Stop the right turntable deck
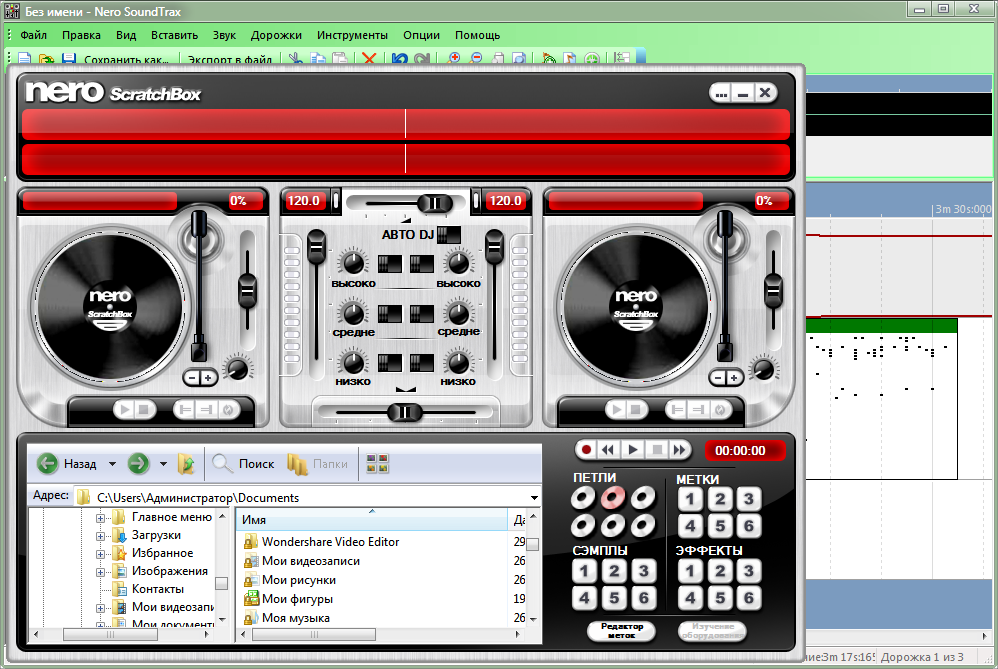 pyautogui.click(x=635, y=409)
